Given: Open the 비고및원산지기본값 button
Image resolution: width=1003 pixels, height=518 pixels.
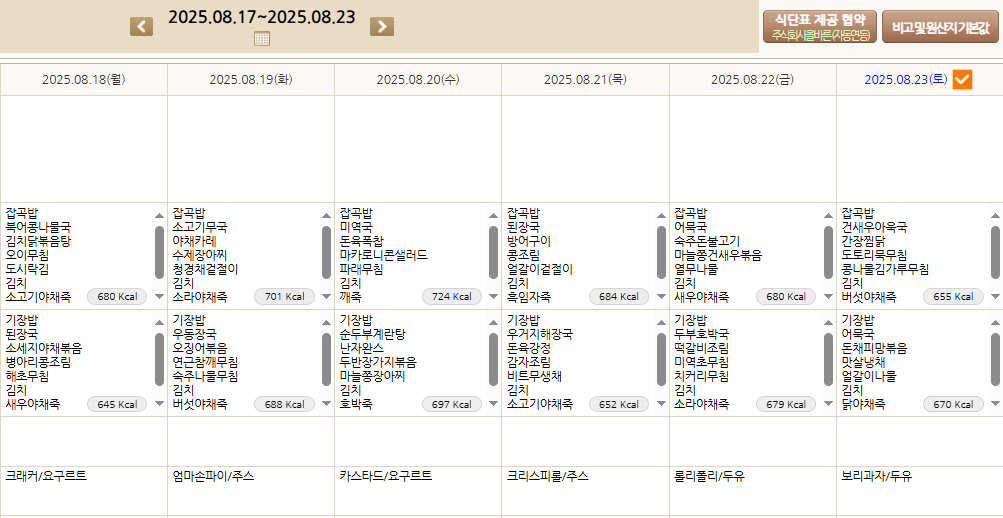Looking at the screenshot, I should (x=939, y=27).
